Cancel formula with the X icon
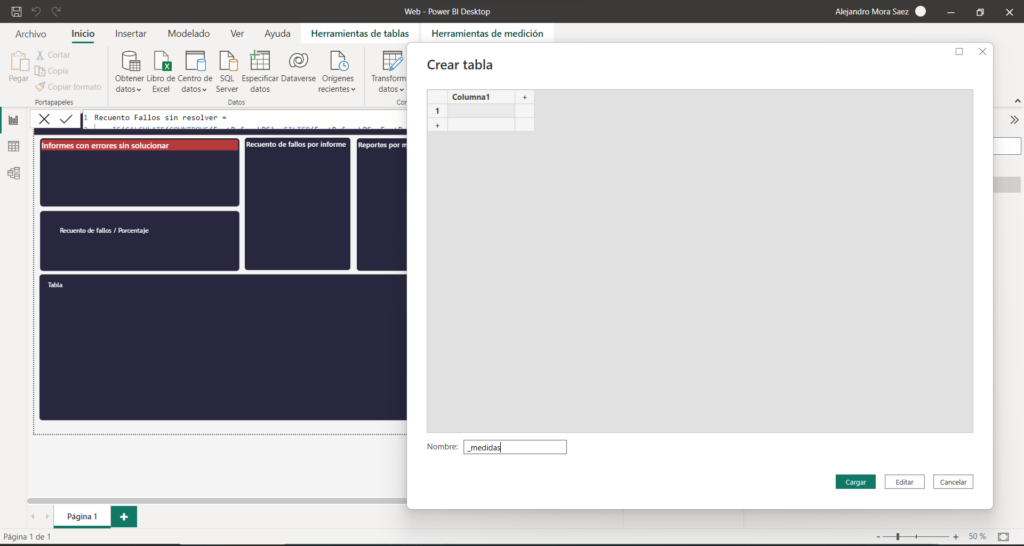Image resolution: width=1024 pixels, height=546 pixels. tap(44, 119)
